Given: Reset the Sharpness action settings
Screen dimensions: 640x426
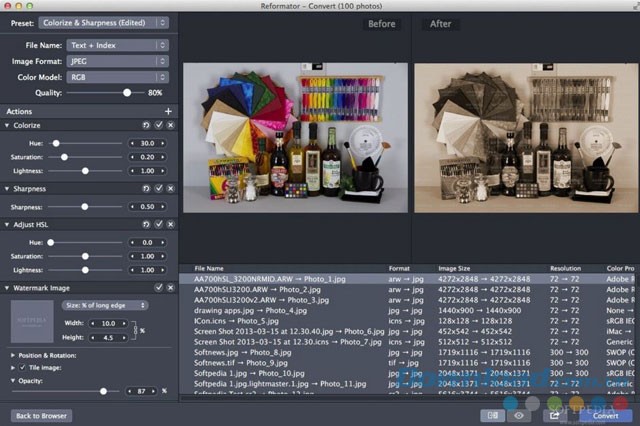Looking at the screenshot, I should (x=147, y=188).
